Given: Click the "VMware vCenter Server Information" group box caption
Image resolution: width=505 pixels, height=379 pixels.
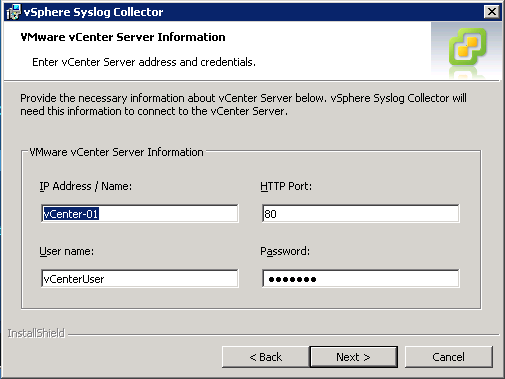Looking at the screenshot, I should (116, 152).
